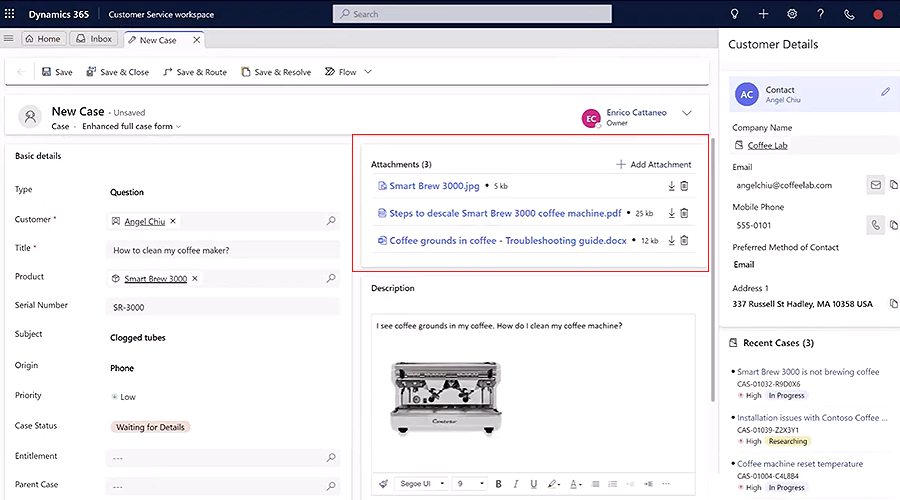This screenshot has width=900, height=500.
Task: Expand the Flow menu chevron
Action: tap(368, 72)
